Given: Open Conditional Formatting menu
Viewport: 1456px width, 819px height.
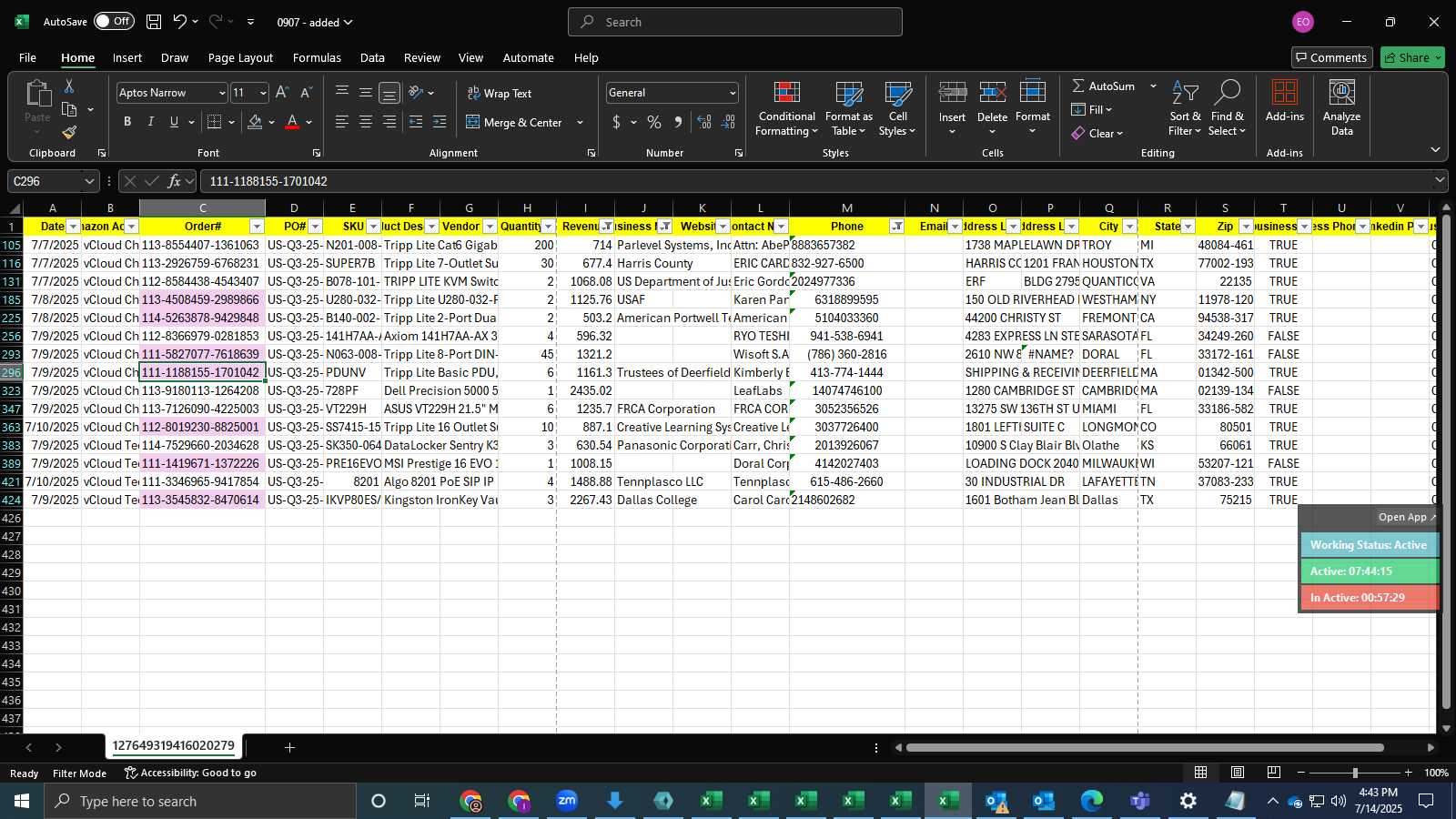Looking at the screenshot, I should 786,108.
